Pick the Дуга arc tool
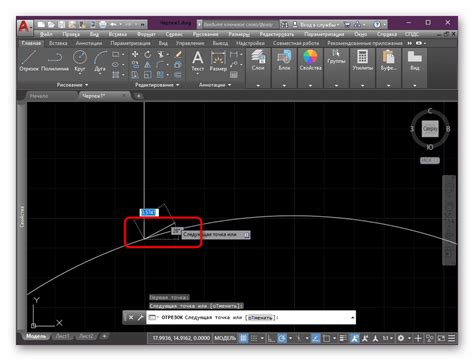 tap(100, 61)
